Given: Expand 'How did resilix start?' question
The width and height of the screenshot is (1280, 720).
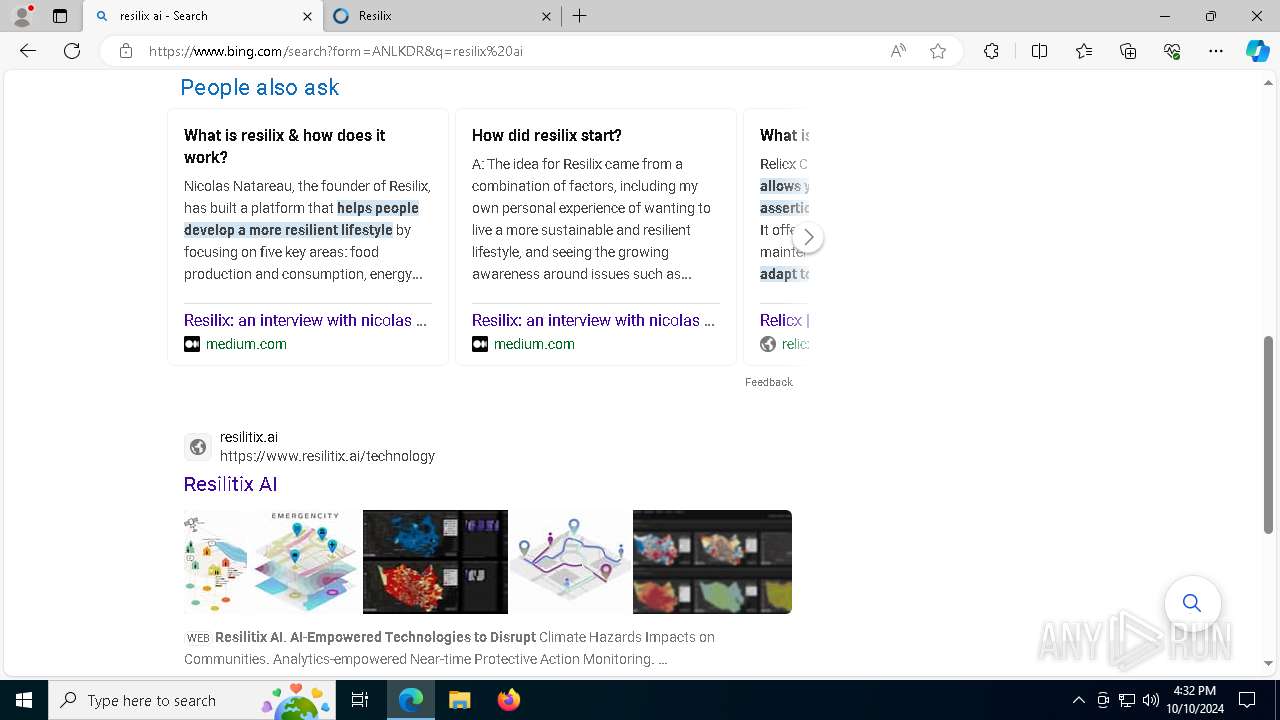Looking at the screenshot, I should point(547,135).
